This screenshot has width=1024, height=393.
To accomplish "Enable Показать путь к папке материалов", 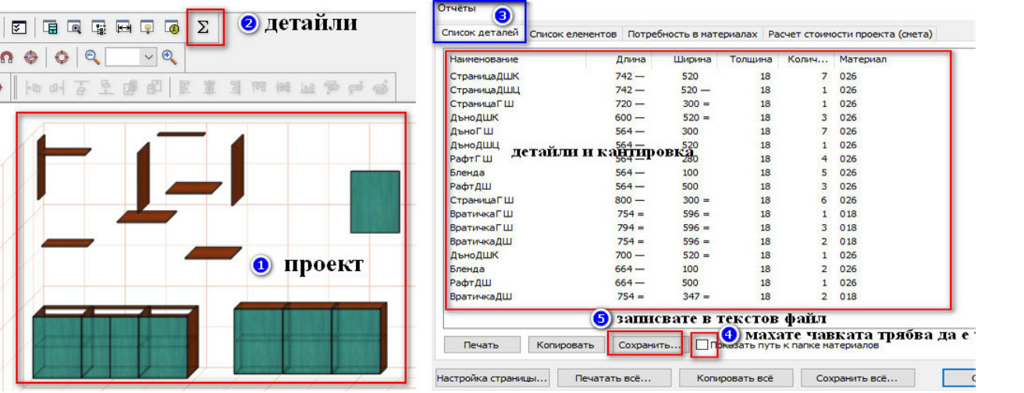I will click(702, 345).
